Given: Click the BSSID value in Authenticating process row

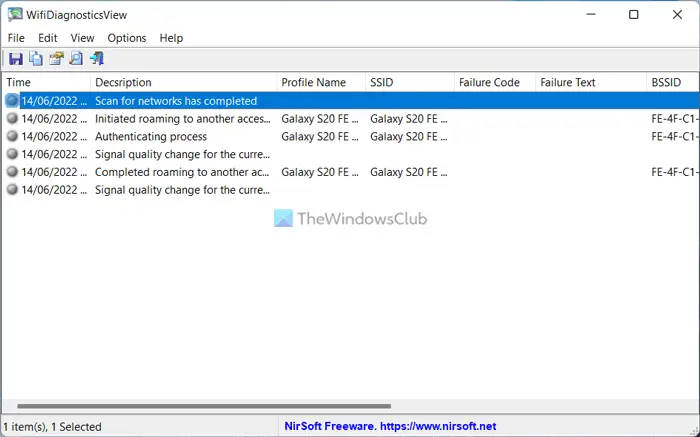Looking at the screenshot, I should (x=675, y=136).
